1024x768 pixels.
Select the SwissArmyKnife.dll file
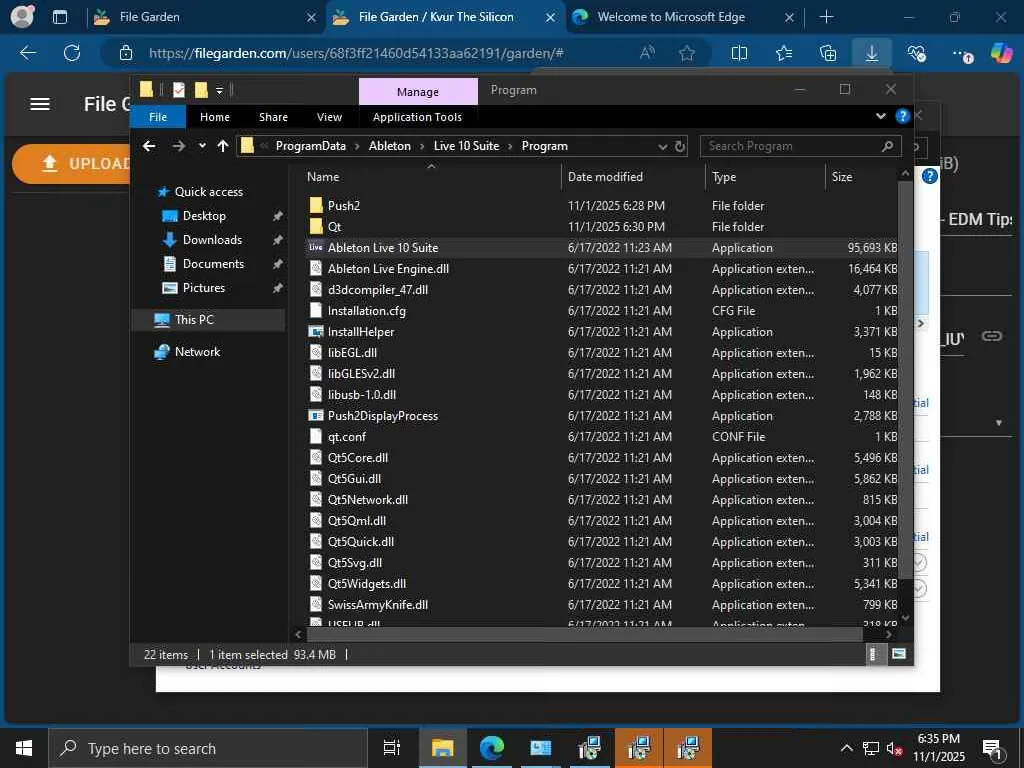click(377, 605)
